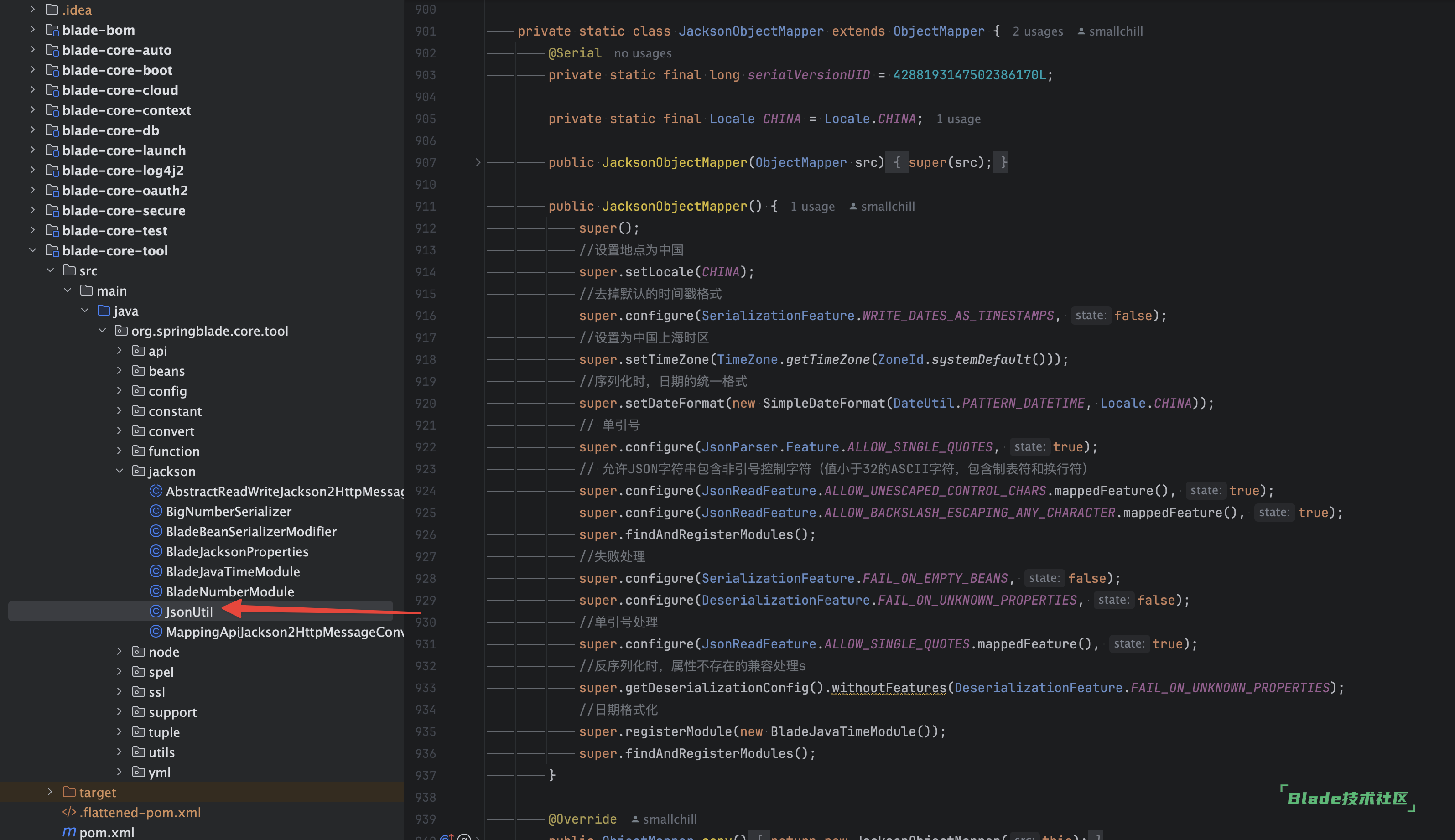Select blade-core-auto in the project tree
1455x840 pixels.
tap(117, 50)
